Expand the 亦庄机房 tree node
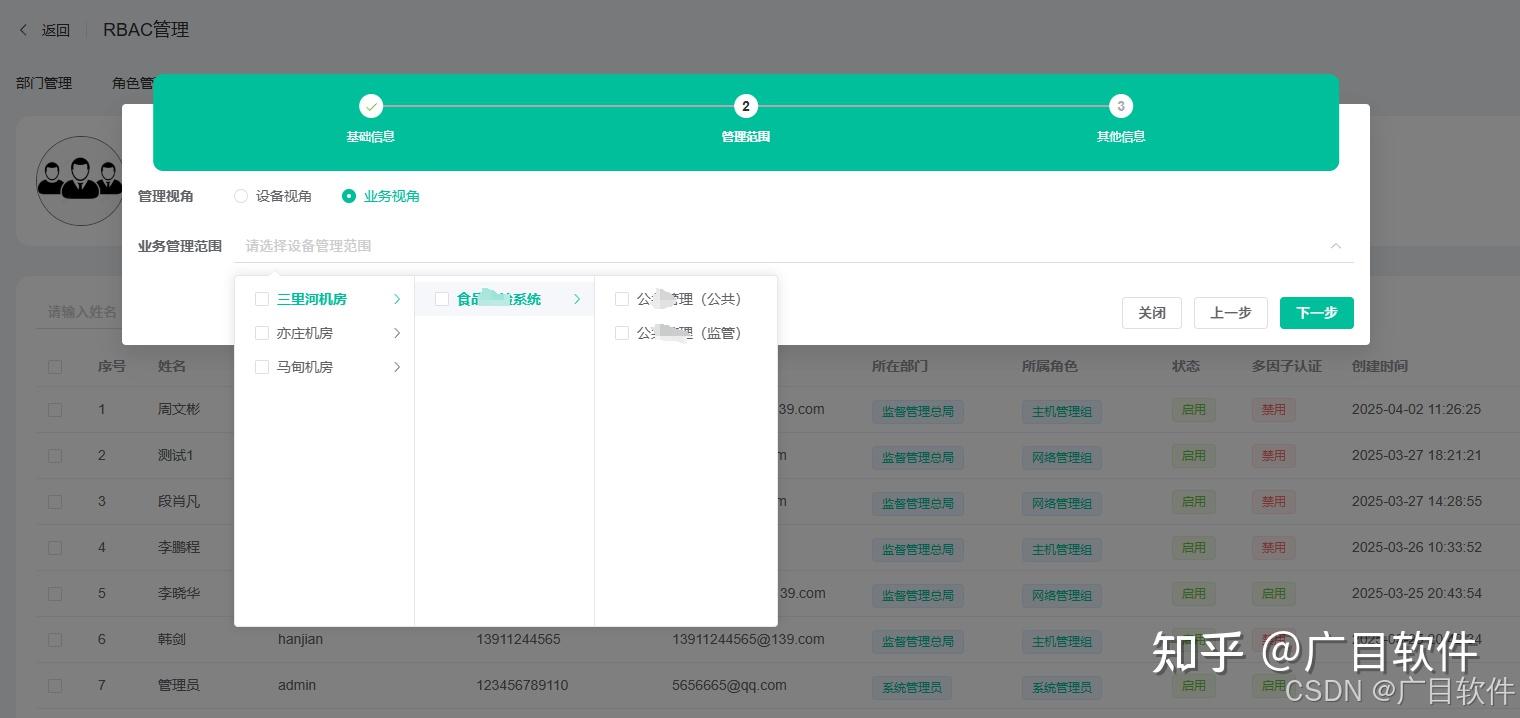This screenshot has height=718, width=1520. coord(397,333)
